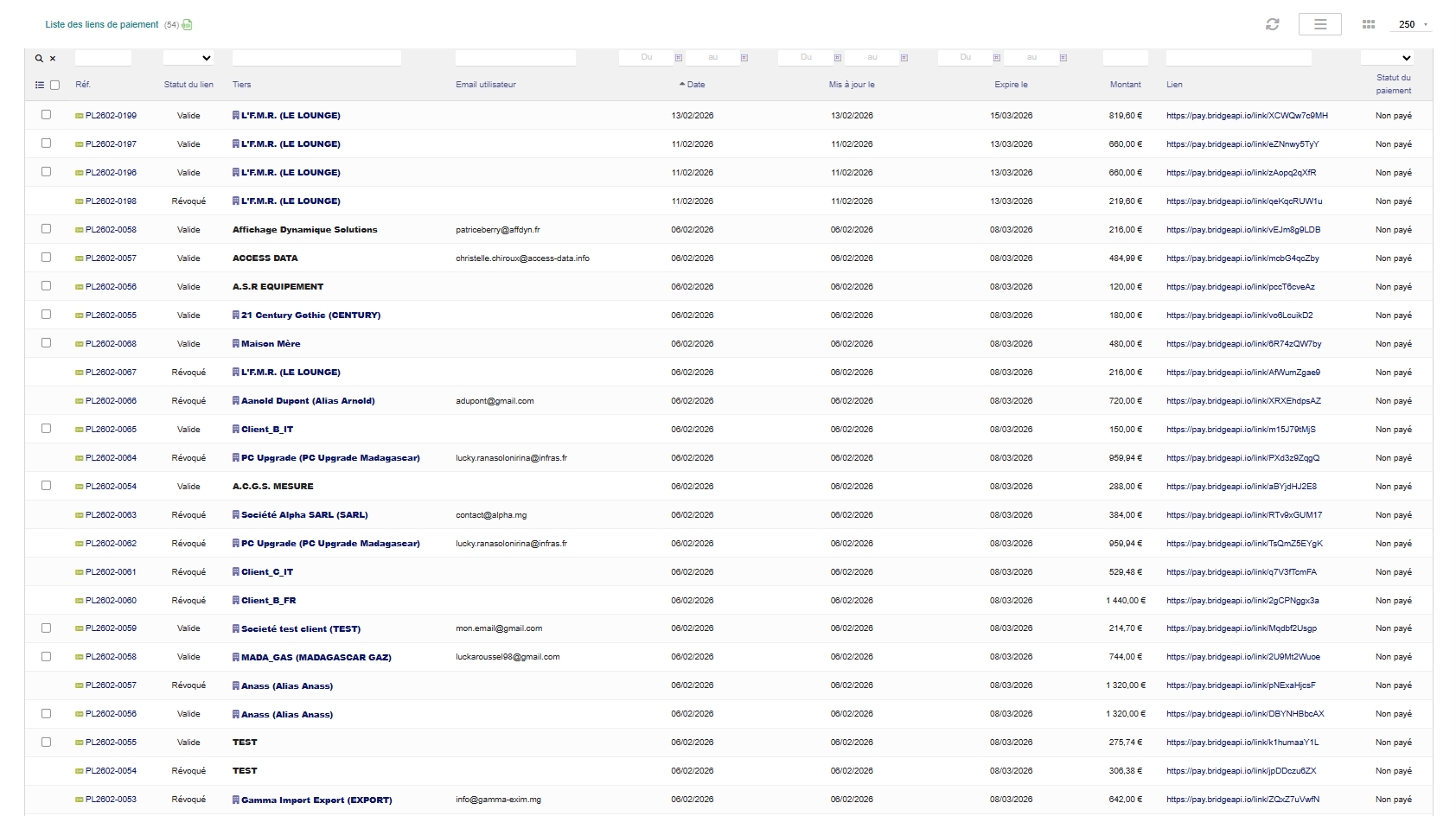Click the magnifier search icon in the filter row
The height and width of the screenshot is (816, 1456).
[39, 59]
